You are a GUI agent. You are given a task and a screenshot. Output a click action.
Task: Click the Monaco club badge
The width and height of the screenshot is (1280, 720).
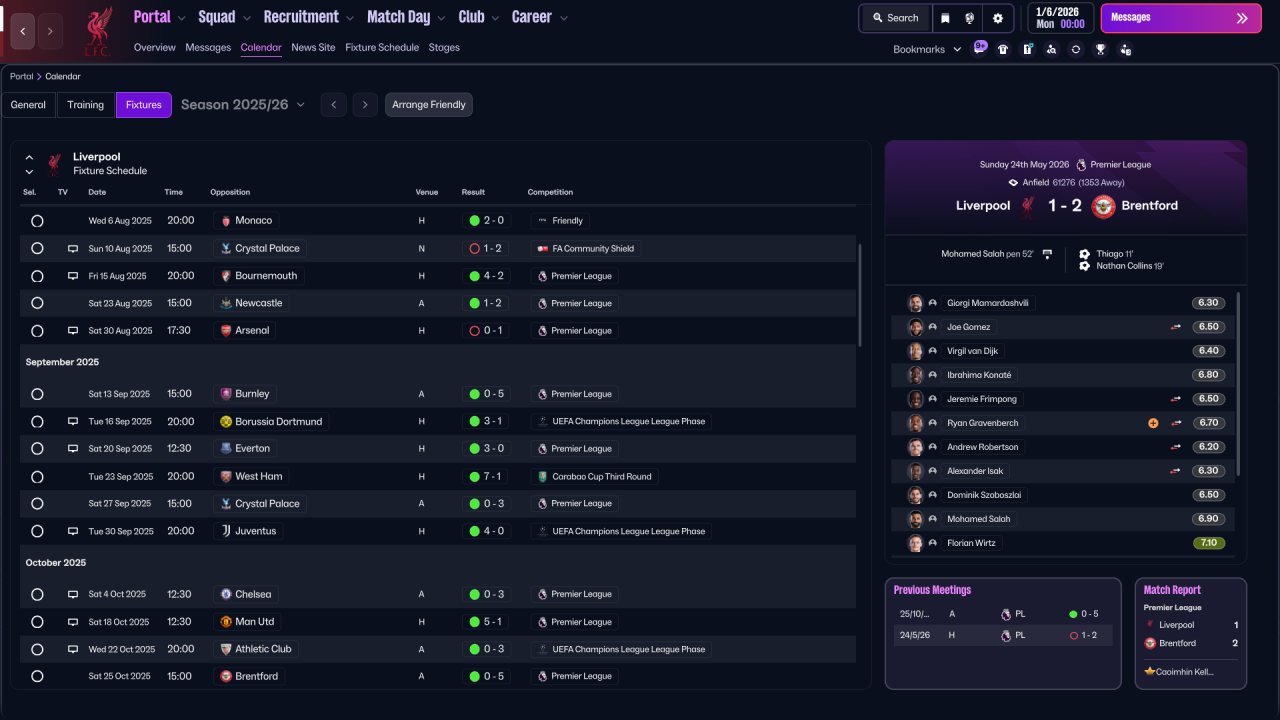point(225,221)
